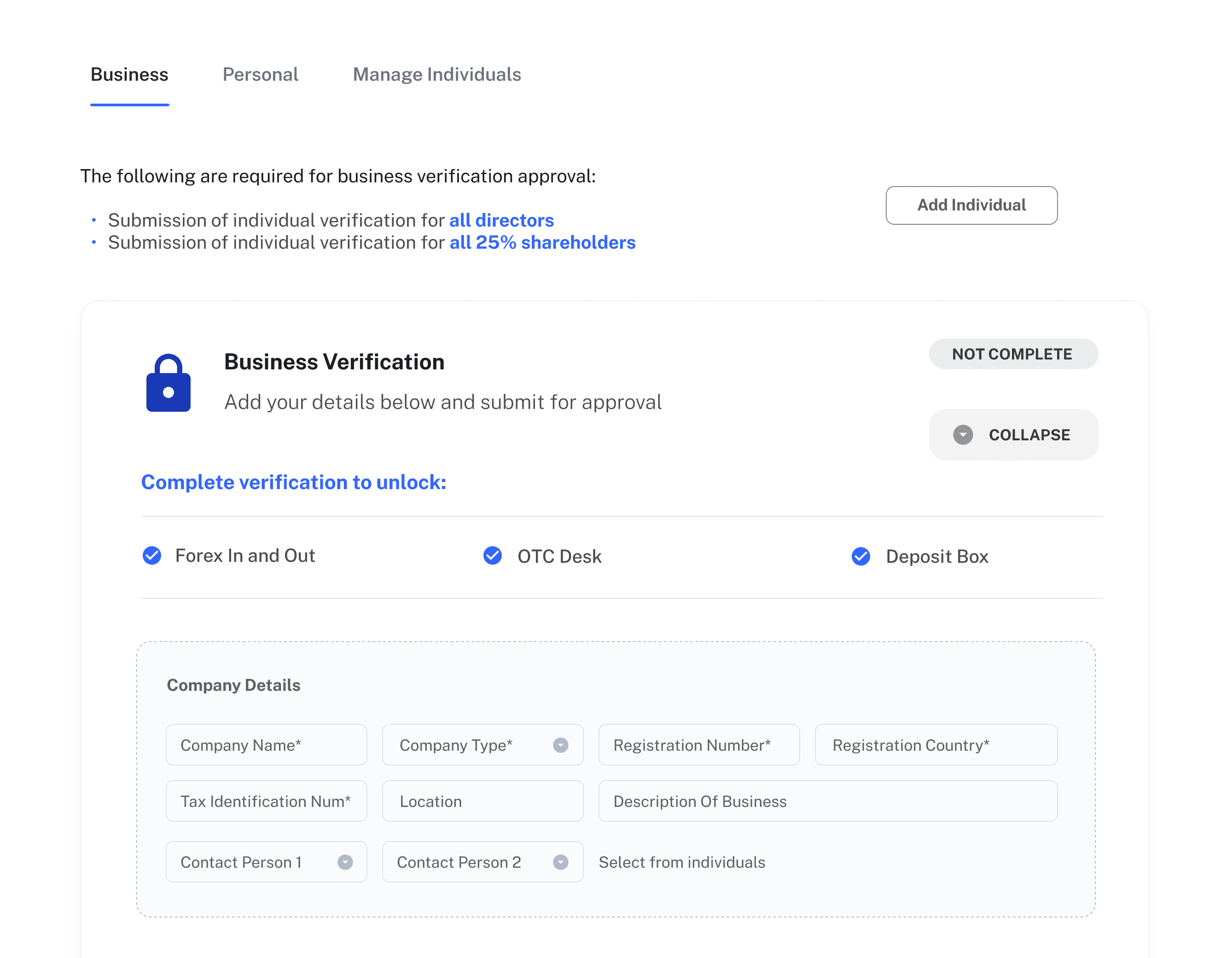Switch to the Personal tab
This screenshot has height=958, width=1232.
pyautogui.click(x=260, y=75)
